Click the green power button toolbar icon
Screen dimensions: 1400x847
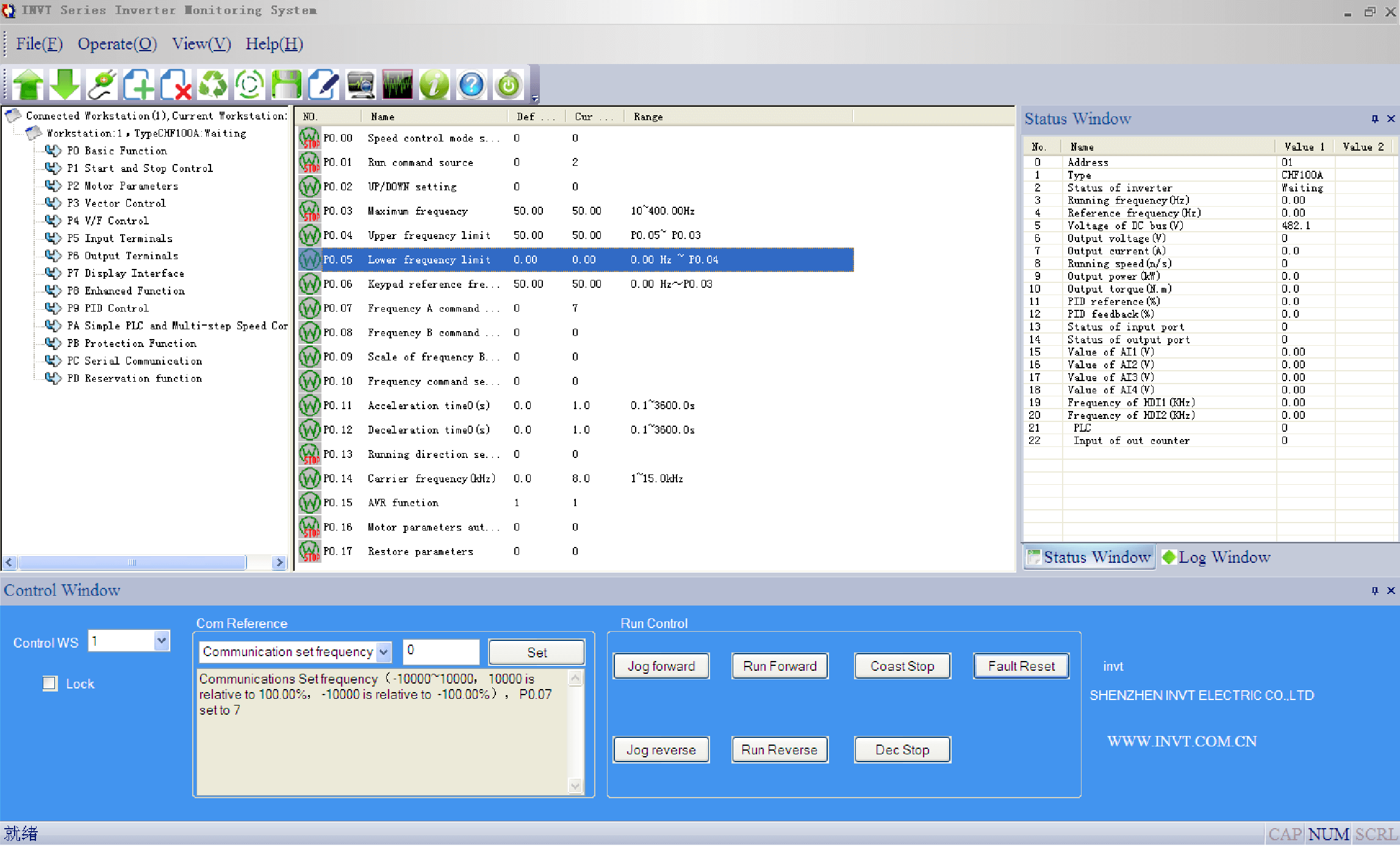point(508,84)
